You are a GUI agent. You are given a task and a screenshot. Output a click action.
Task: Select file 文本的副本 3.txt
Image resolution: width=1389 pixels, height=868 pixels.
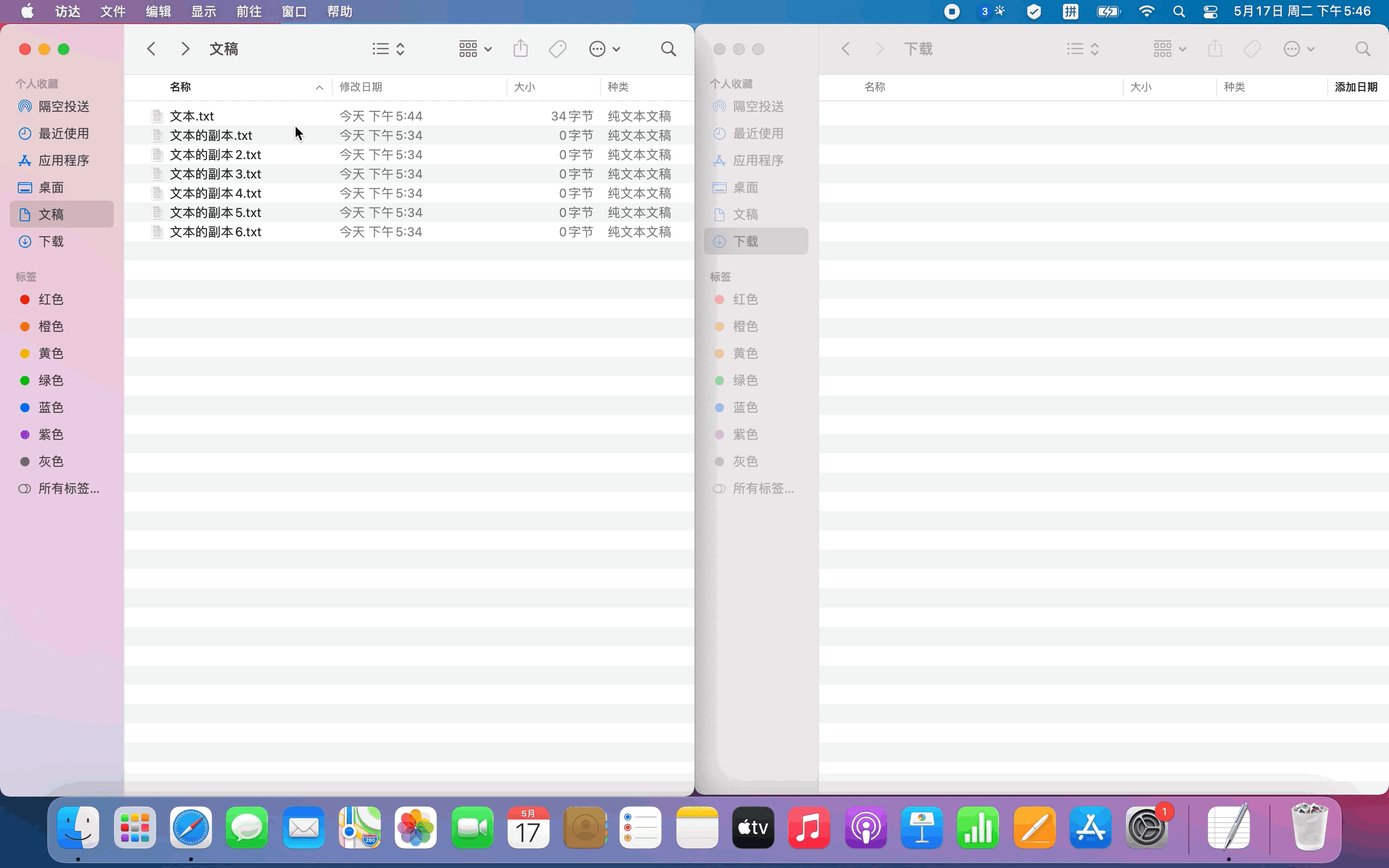215,174
